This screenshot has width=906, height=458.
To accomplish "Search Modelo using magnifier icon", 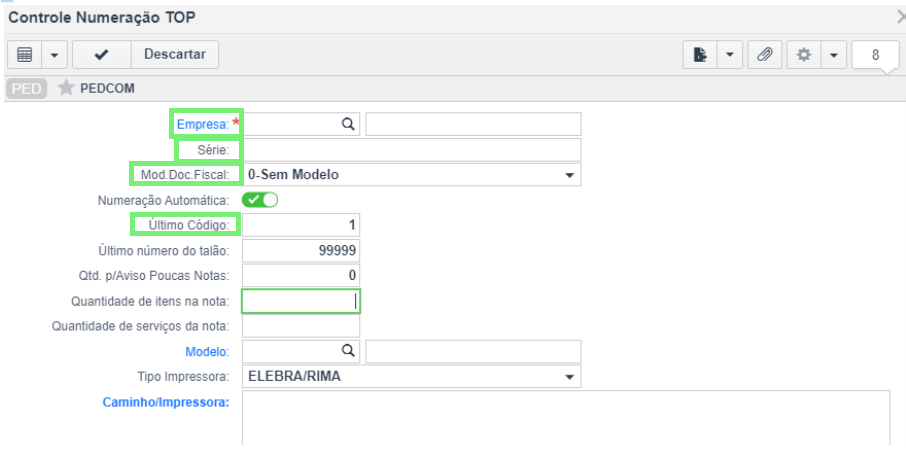I will [x=348, y=351].
